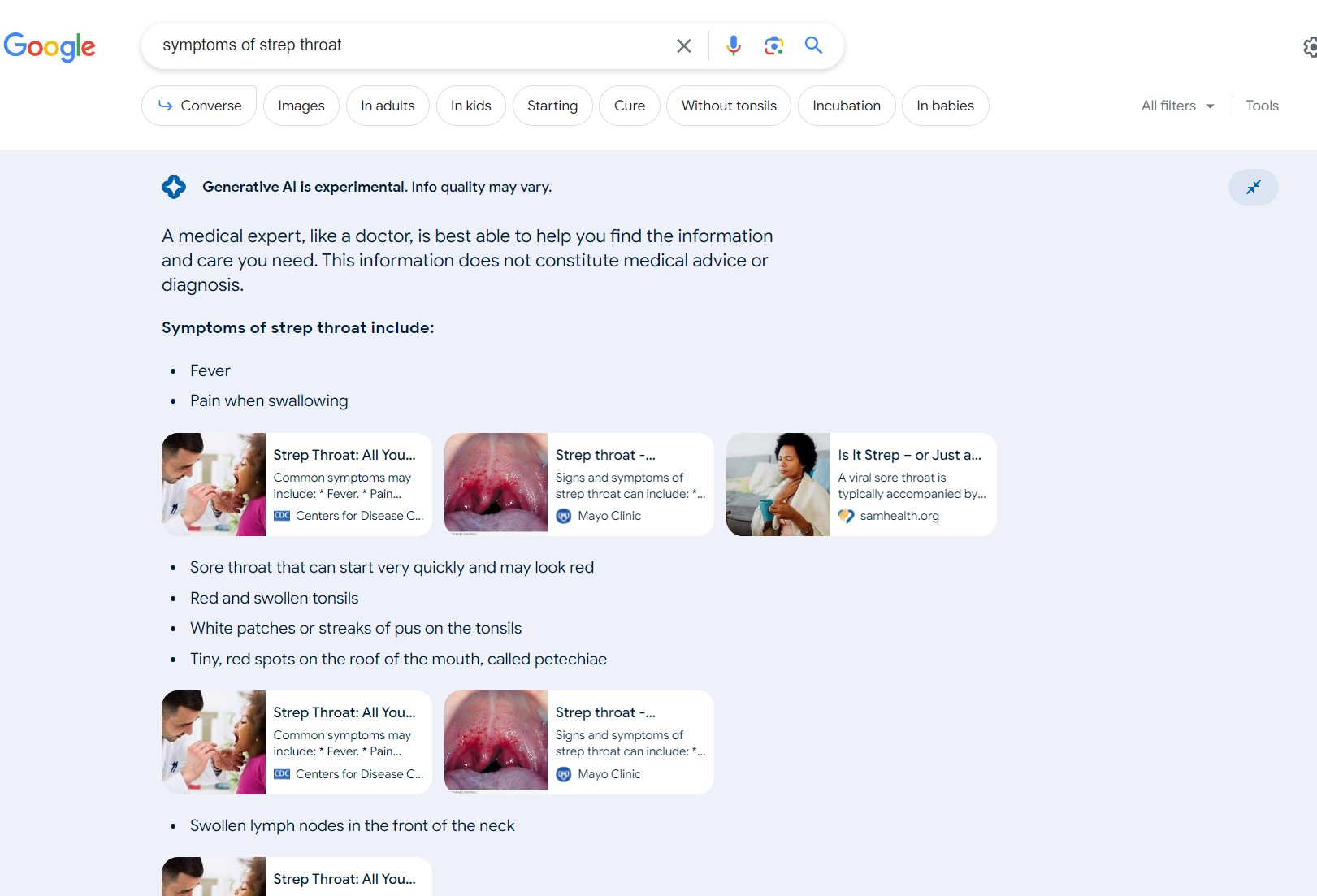Click the Google logo
This screenshot has height=896, width=1317.
[50, 46]
